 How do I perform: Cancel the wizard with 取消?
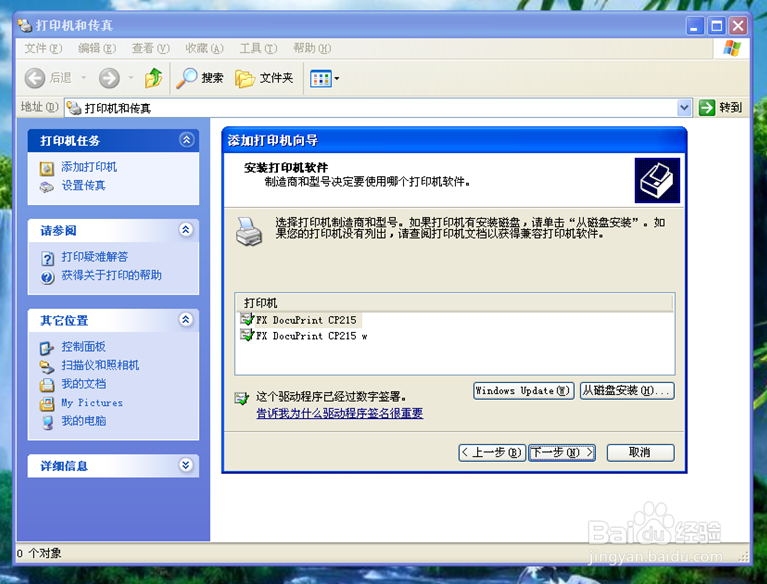pos(640,452)
